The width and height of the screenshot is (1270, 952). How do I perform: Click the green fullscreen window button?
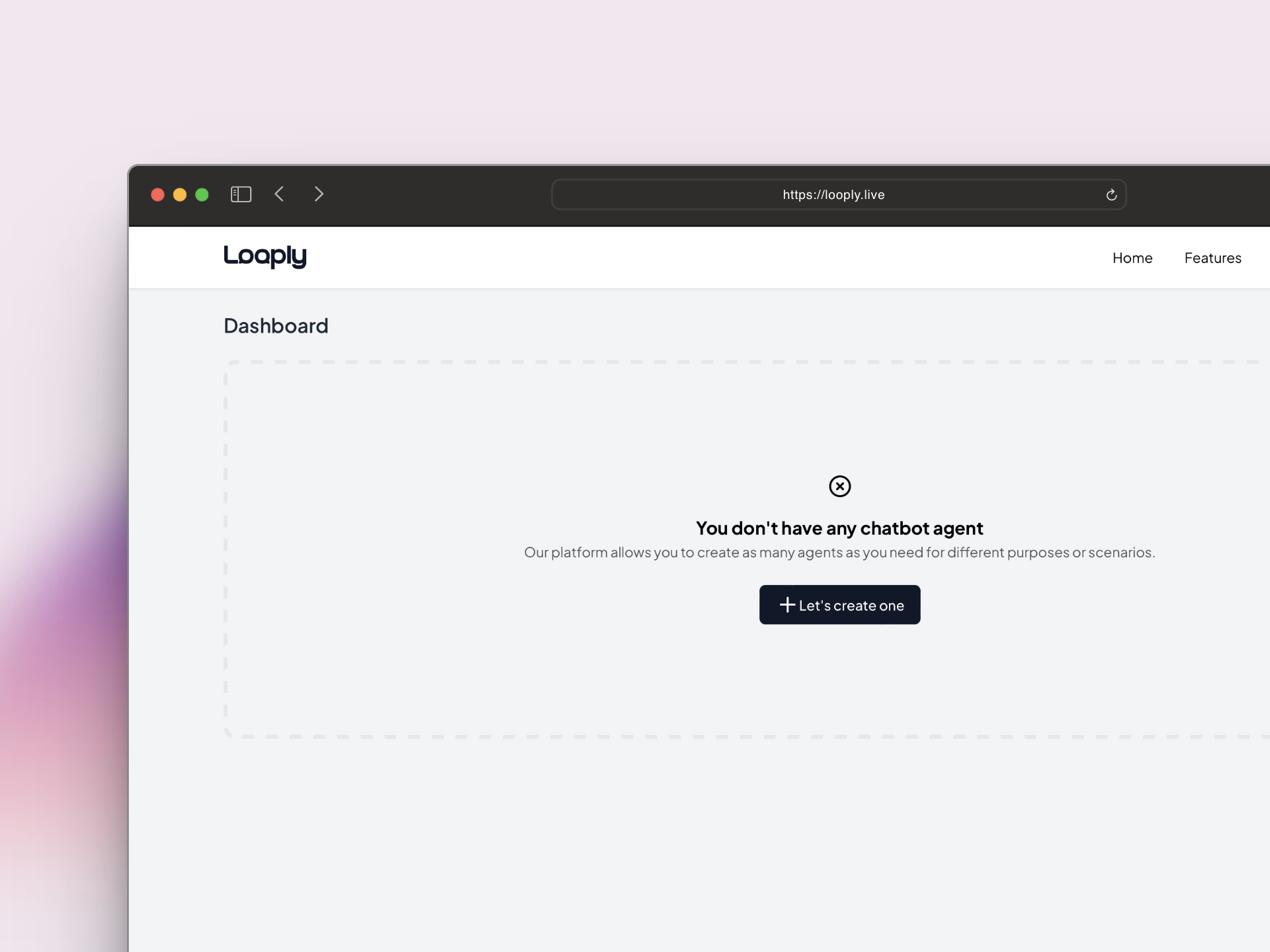(202, 194)
